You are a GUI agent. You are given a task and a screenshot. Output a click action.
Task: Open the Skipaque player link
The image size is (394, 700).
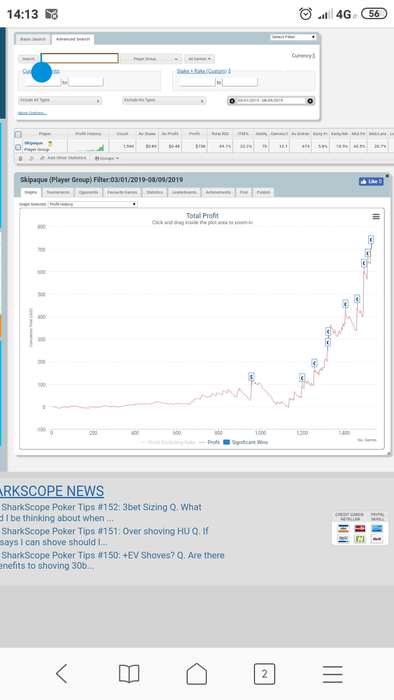point(33,143)
